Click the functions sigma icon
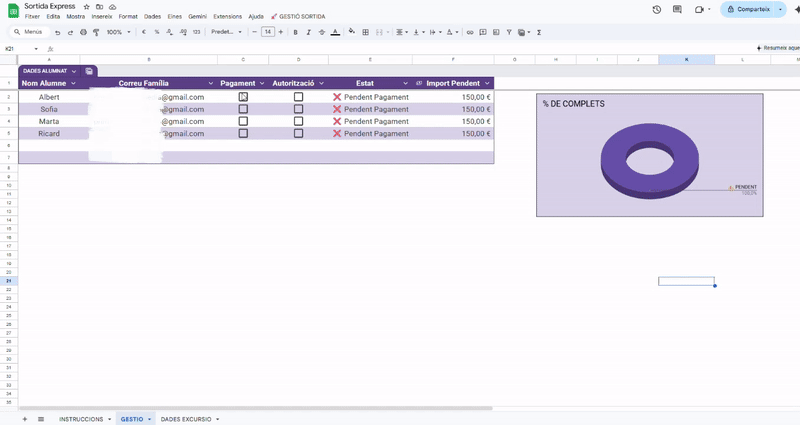The width and height of the screenshot is (800, 425). pyautogui.click(x=539, y=32)
